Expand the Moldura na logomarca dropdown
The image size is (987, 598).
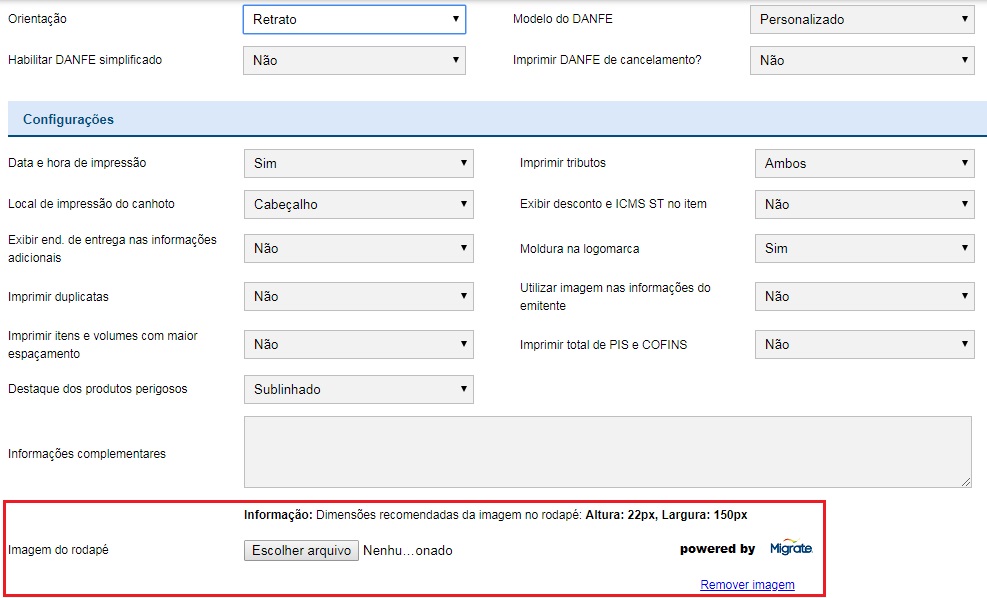pos(864,248)
